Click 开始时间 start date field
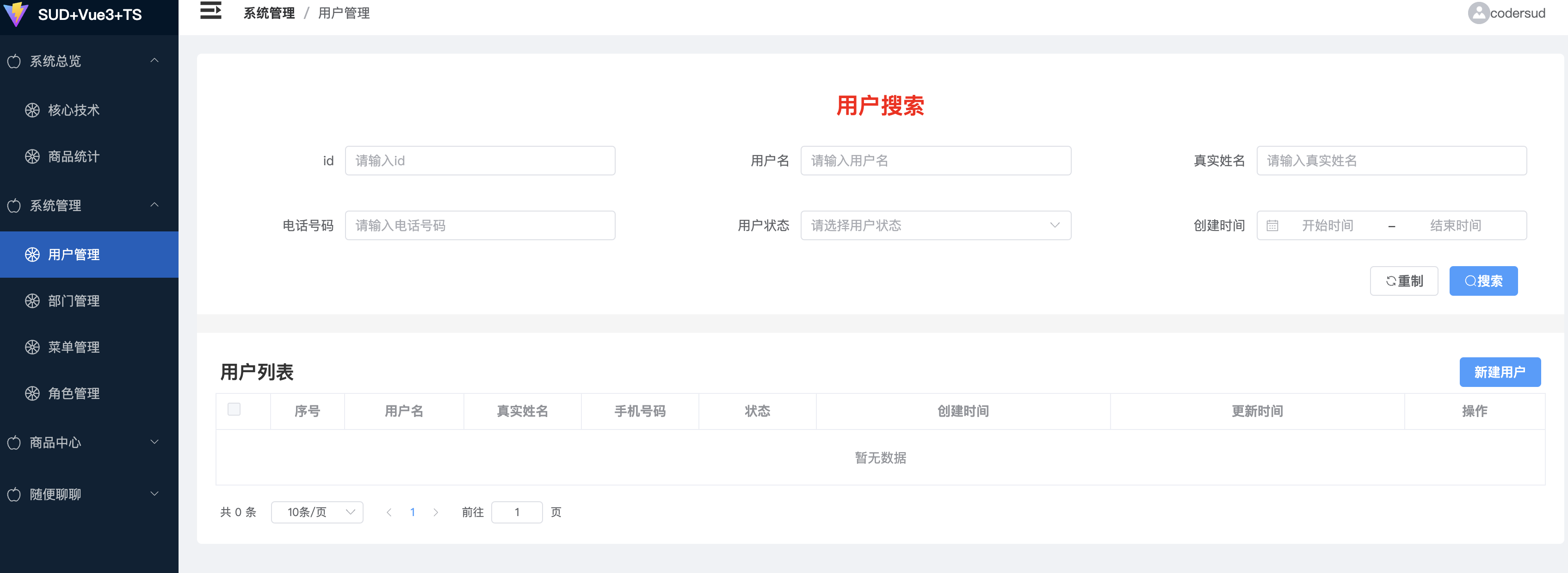The width and height of the screenshot is (1568, 573). 1327,226
